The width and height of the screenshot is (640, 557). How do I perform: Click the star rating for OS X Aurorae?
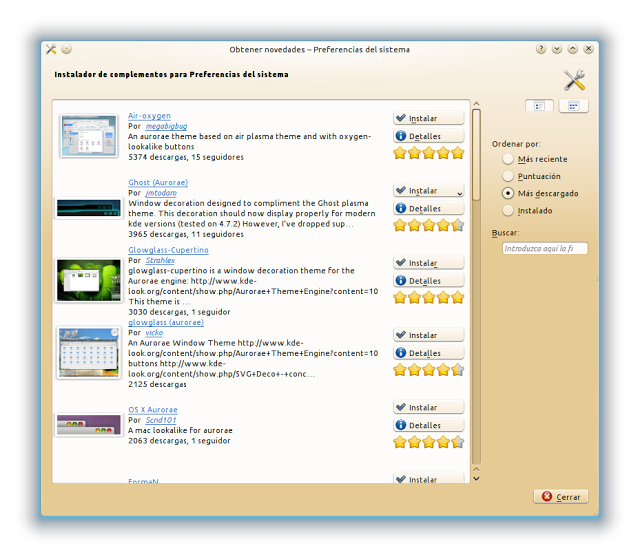[x=428, y=442]
